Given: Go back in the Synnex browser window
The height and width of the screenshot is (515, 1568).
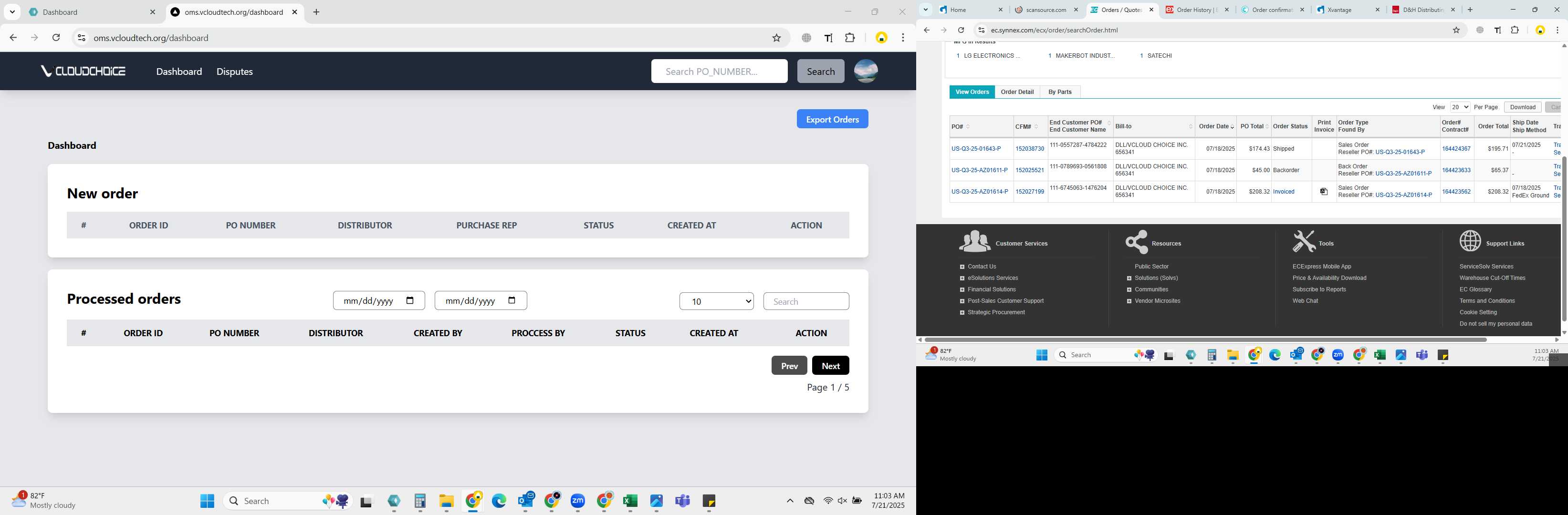Looking at the screenshot, I should pos(926,30).
